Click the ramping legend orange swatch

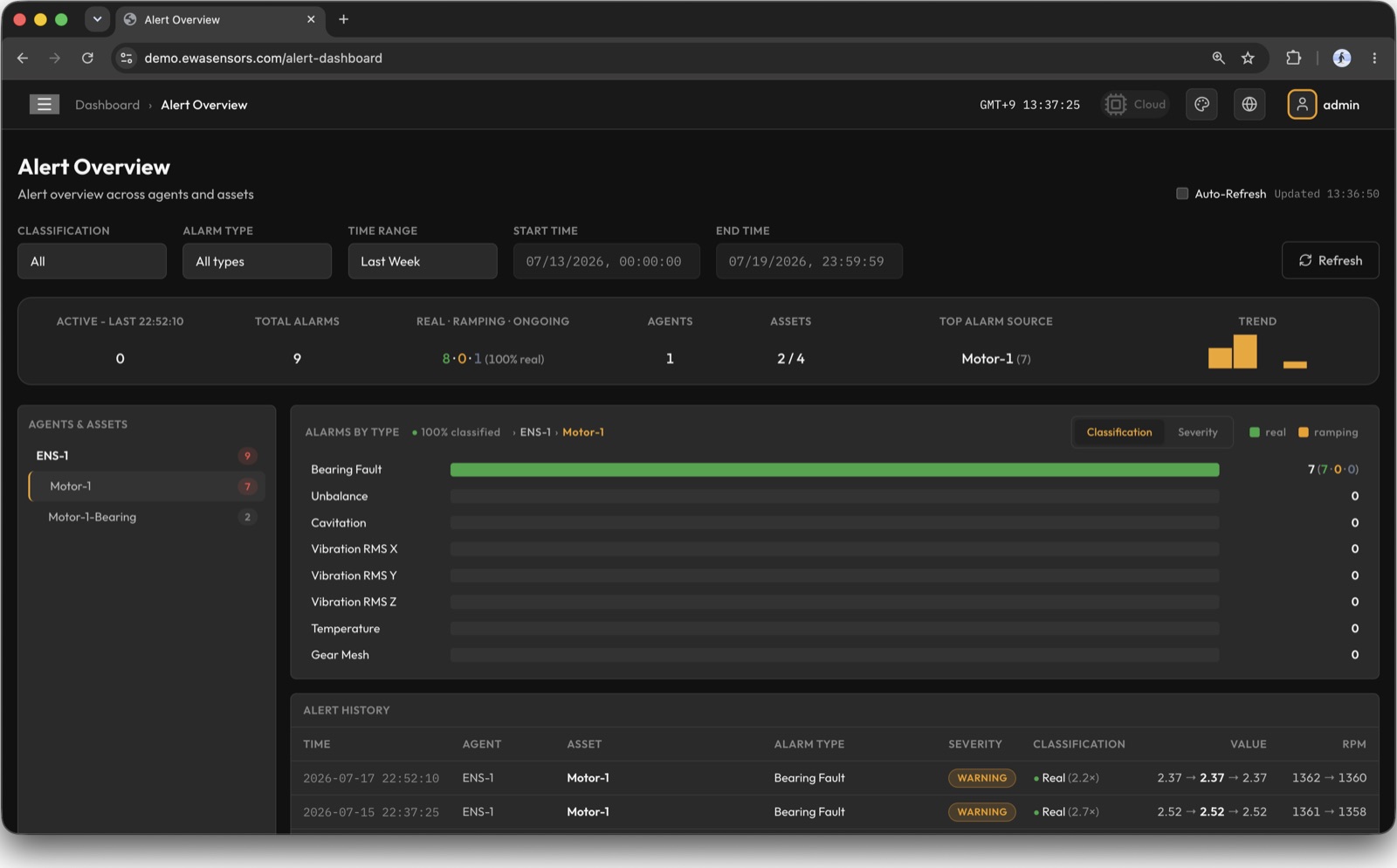(x=1303, y=432)
